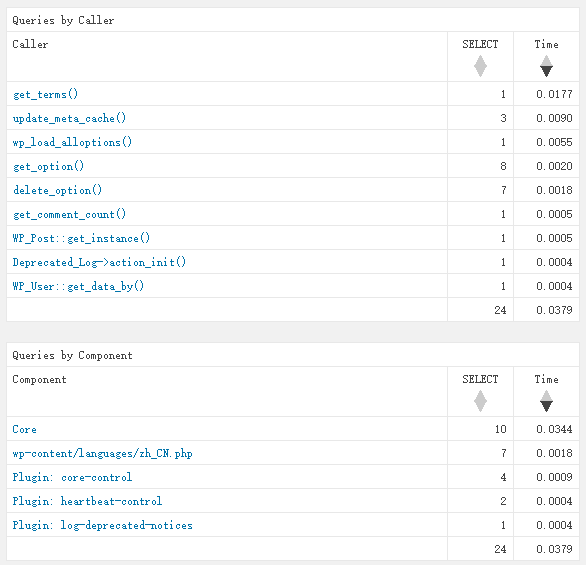Filter queries by Core component

pos(25,429)
